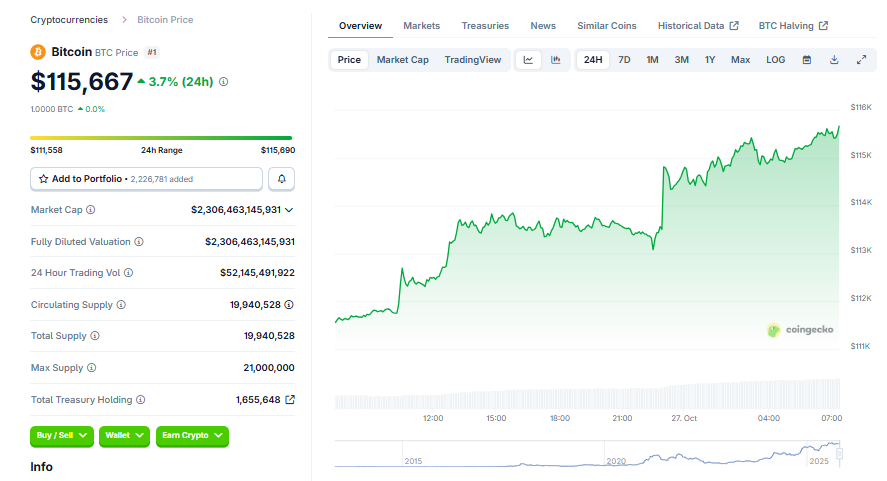Open the Wallet dropdown
This screenshot has width=887, height=481.
coord(125,436)
